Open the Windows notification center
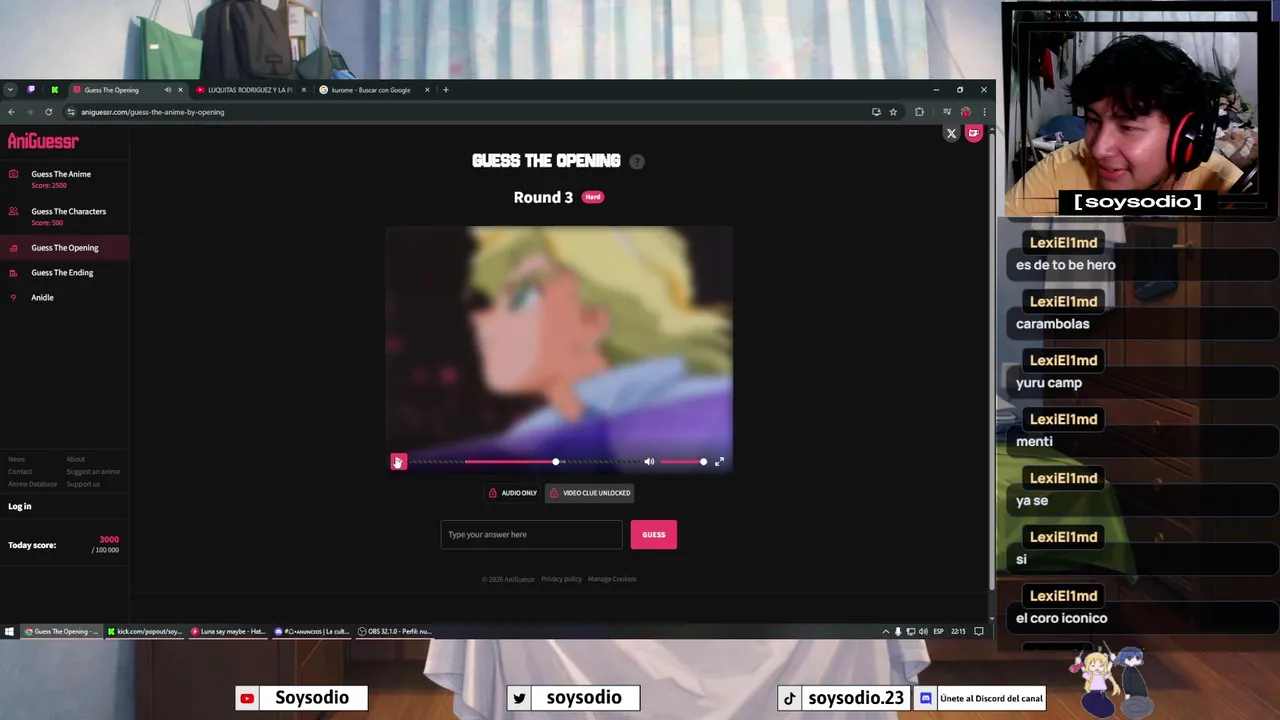This screenshot has width=1280, height=720. pyautogui.click(x=979, y=631)
